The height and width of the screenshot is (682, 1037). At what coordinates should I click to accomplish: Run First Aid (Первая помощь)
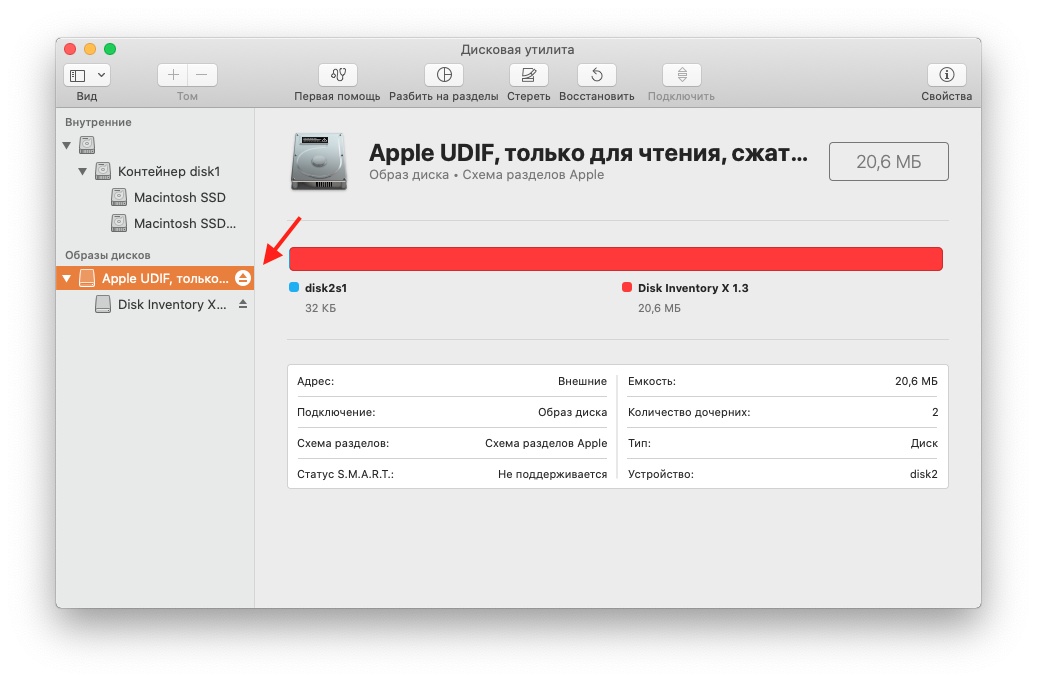338,75
